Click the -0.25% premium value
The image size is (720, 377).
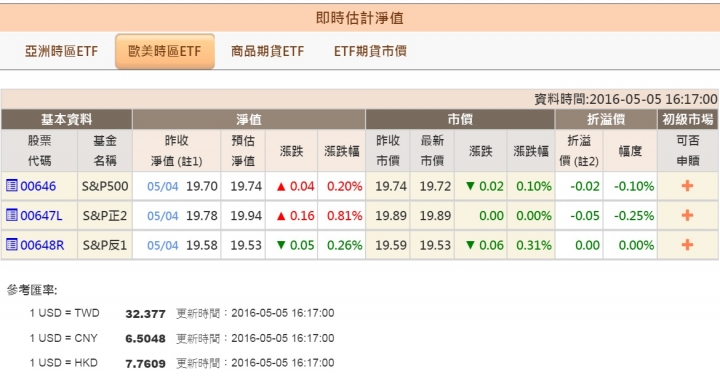click(x=634, y=215)
